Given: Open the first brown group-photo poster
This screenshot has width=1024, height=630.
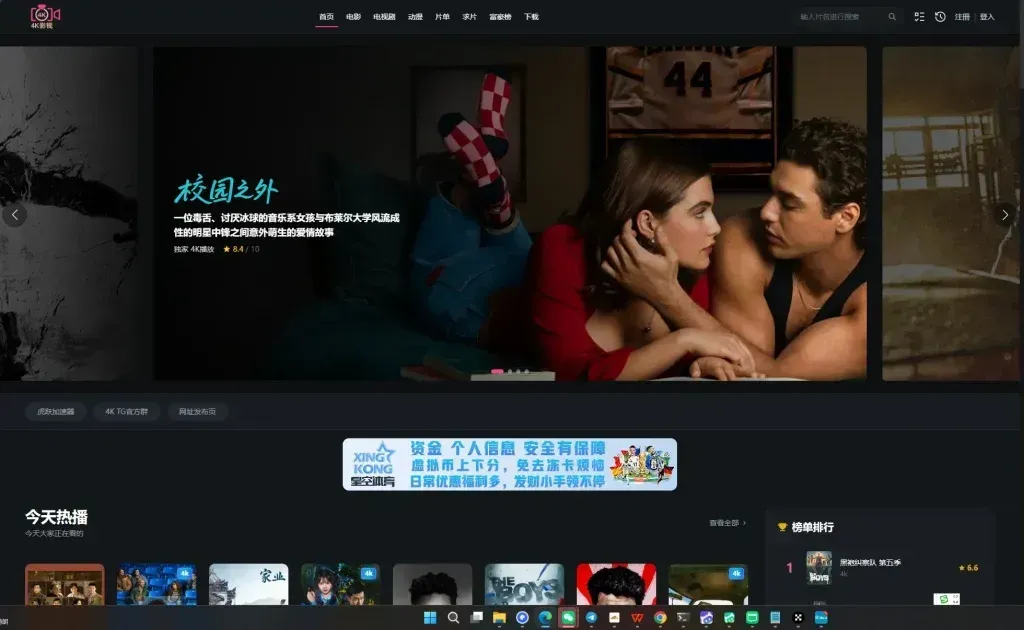Looking at the screenshot, I should [x=65, y=584].
